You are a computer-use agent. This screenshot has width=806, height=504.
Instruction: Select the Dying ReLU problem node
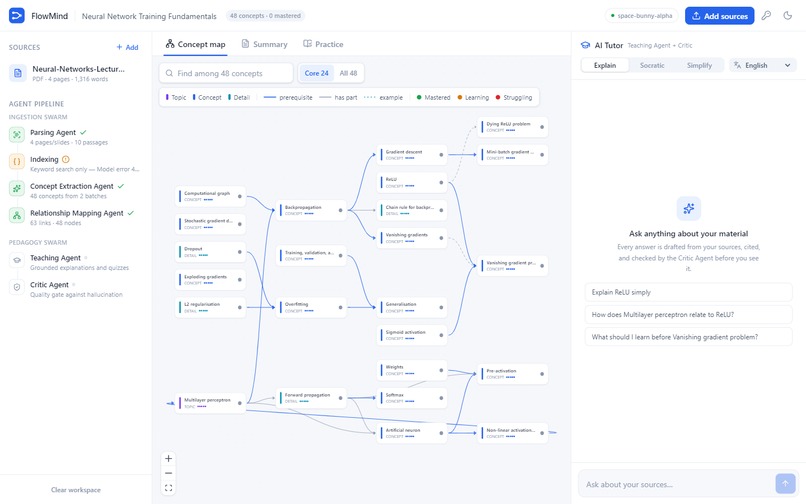point(512,127)
